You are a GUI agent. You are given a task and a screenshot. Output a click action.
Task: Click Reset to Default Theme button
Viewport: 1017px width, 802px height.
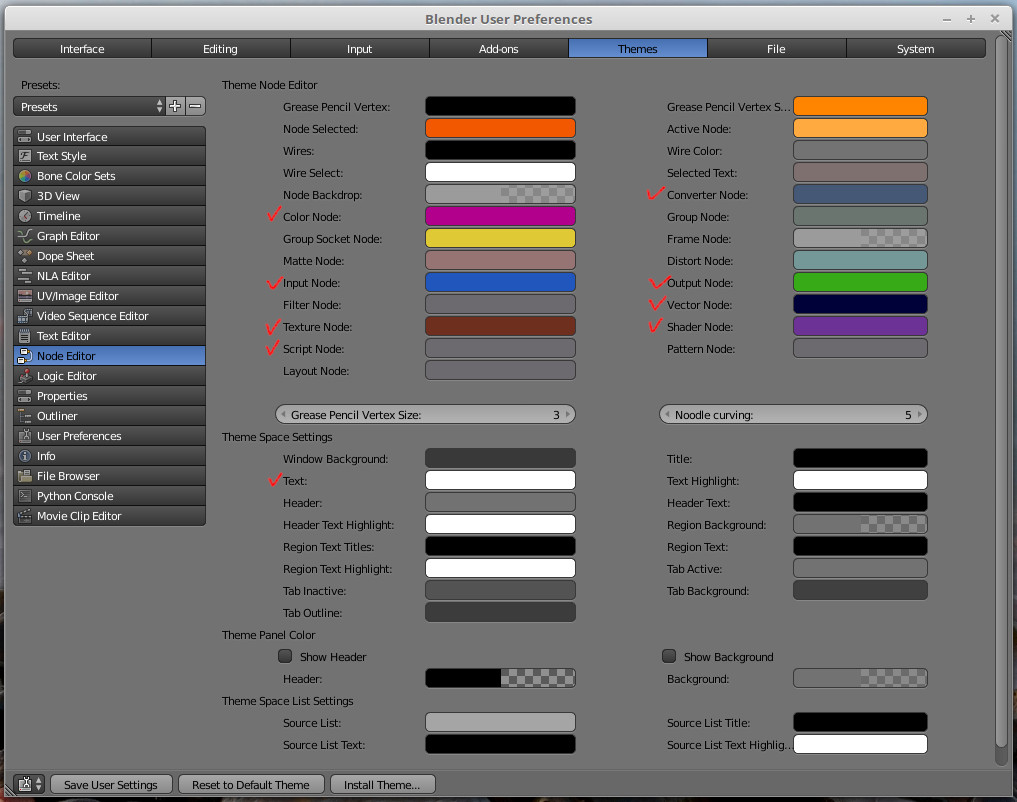[x=251, y=784]
